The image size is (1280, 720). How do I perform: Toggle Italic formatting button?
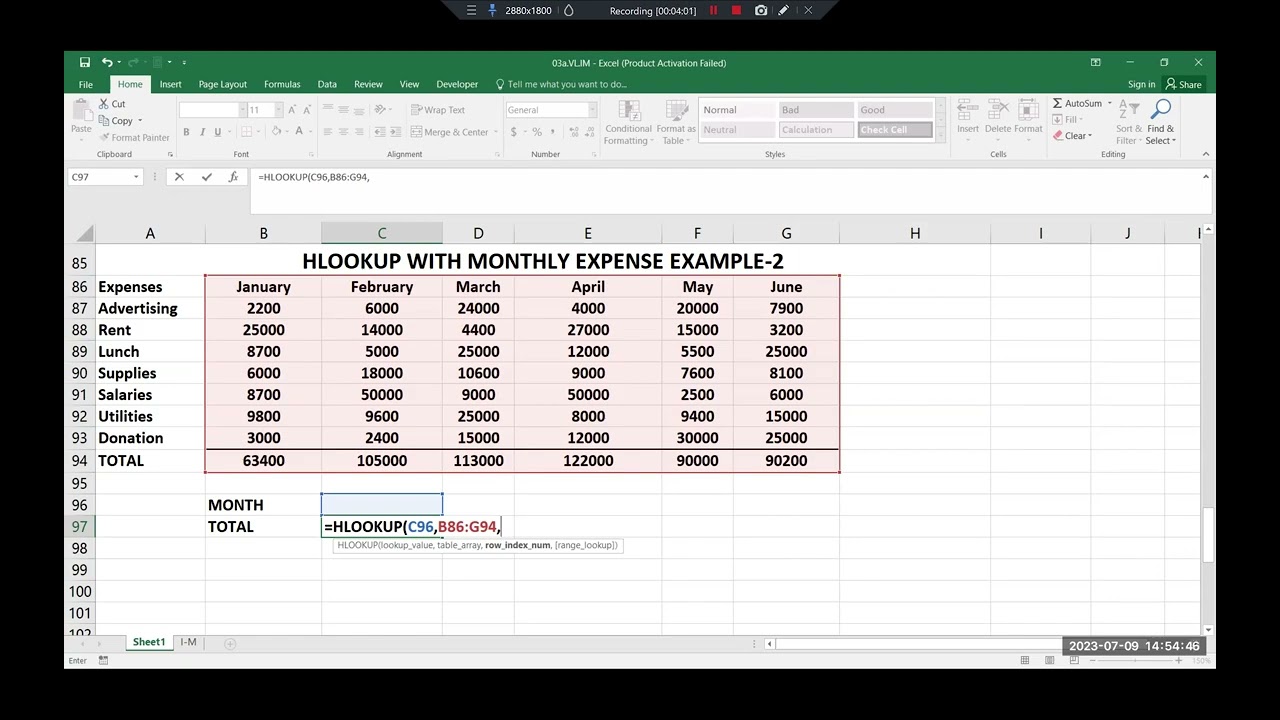[x=202, y=132]
